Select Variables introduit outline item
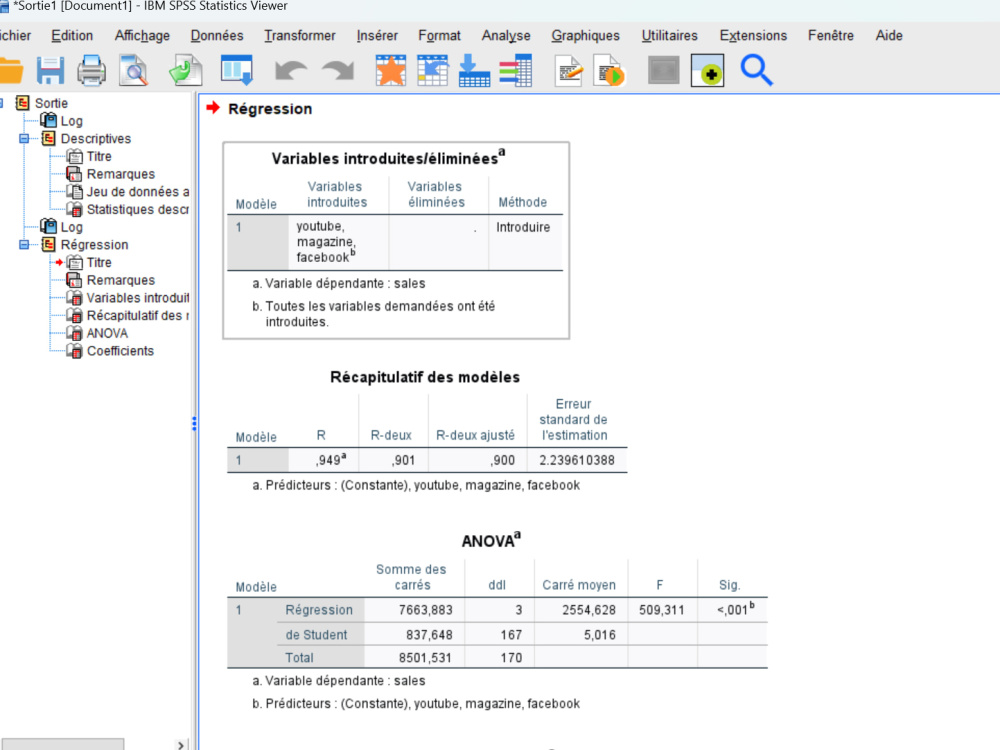The image size is (1000, 750). pos(138,298)
